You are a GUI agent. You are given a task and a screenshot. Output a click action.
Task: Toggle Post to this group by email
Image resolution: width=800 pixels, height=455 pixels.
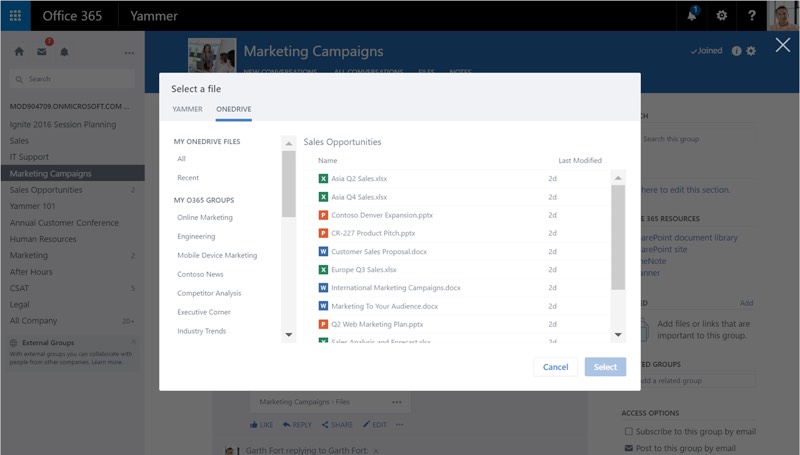(627, 448)
